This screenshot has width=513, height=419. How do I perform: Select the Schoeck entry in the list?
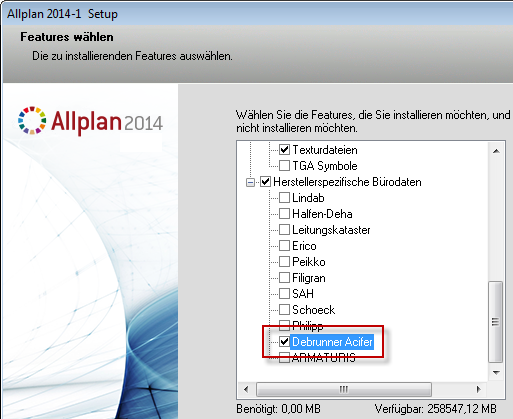click(x=313, y=310)
